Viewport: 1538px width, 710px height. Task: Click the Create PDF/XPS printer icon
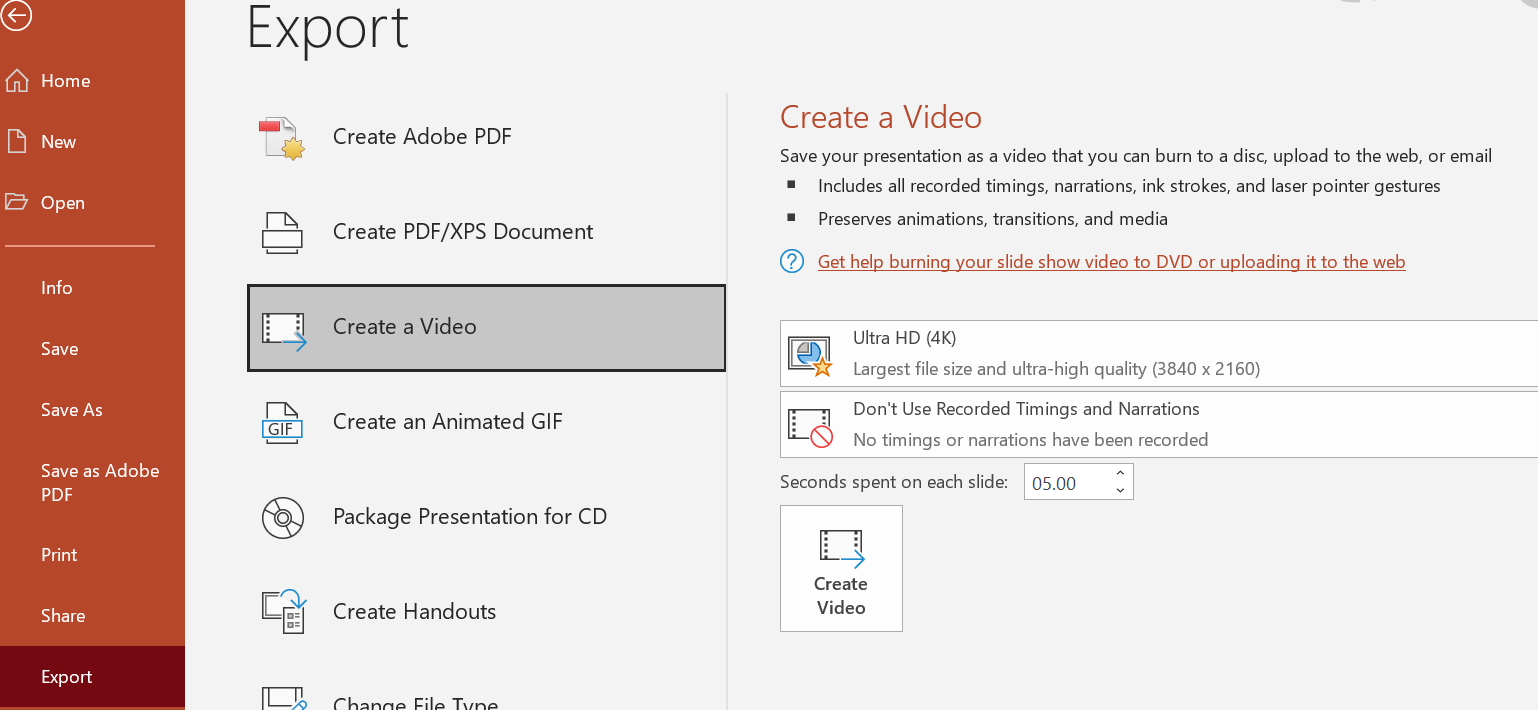(x=282, y=232)
